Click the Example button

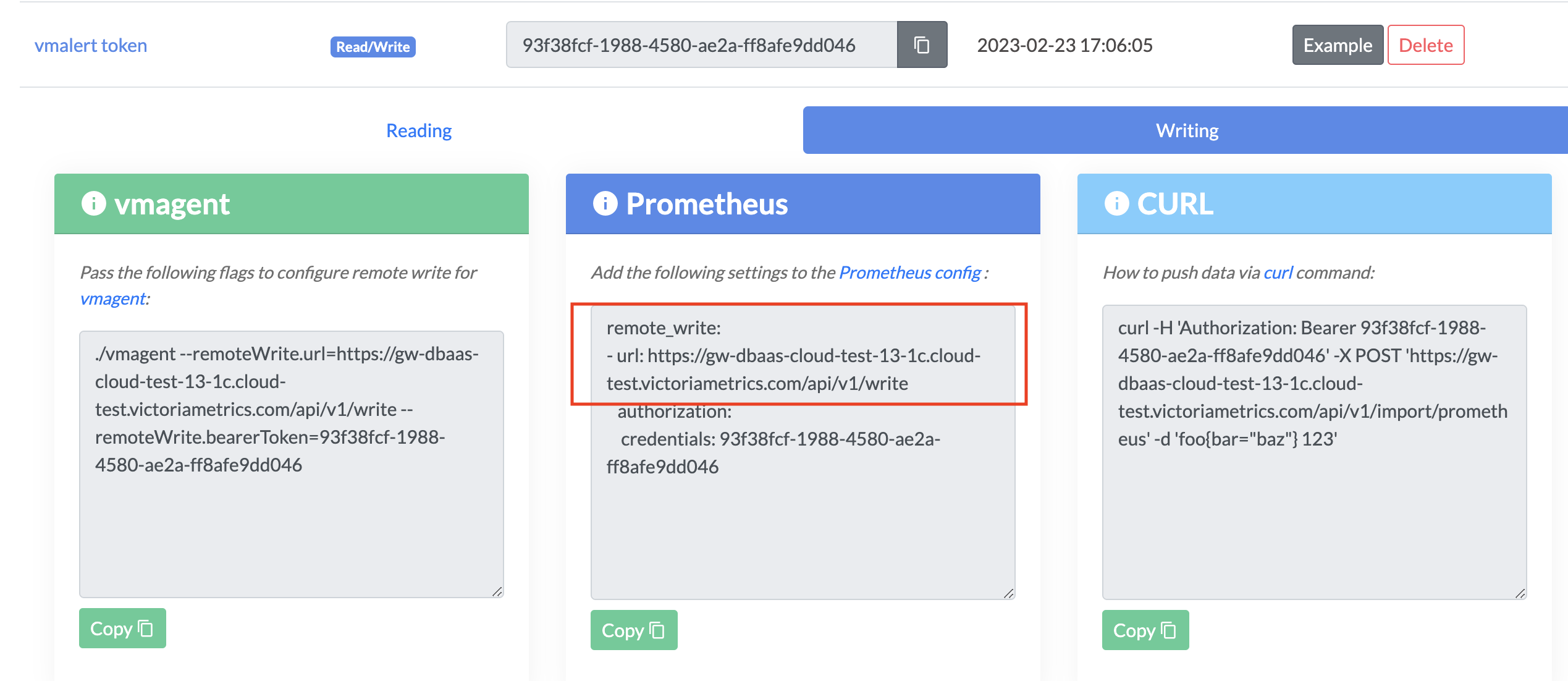[x=1338, y=44]
